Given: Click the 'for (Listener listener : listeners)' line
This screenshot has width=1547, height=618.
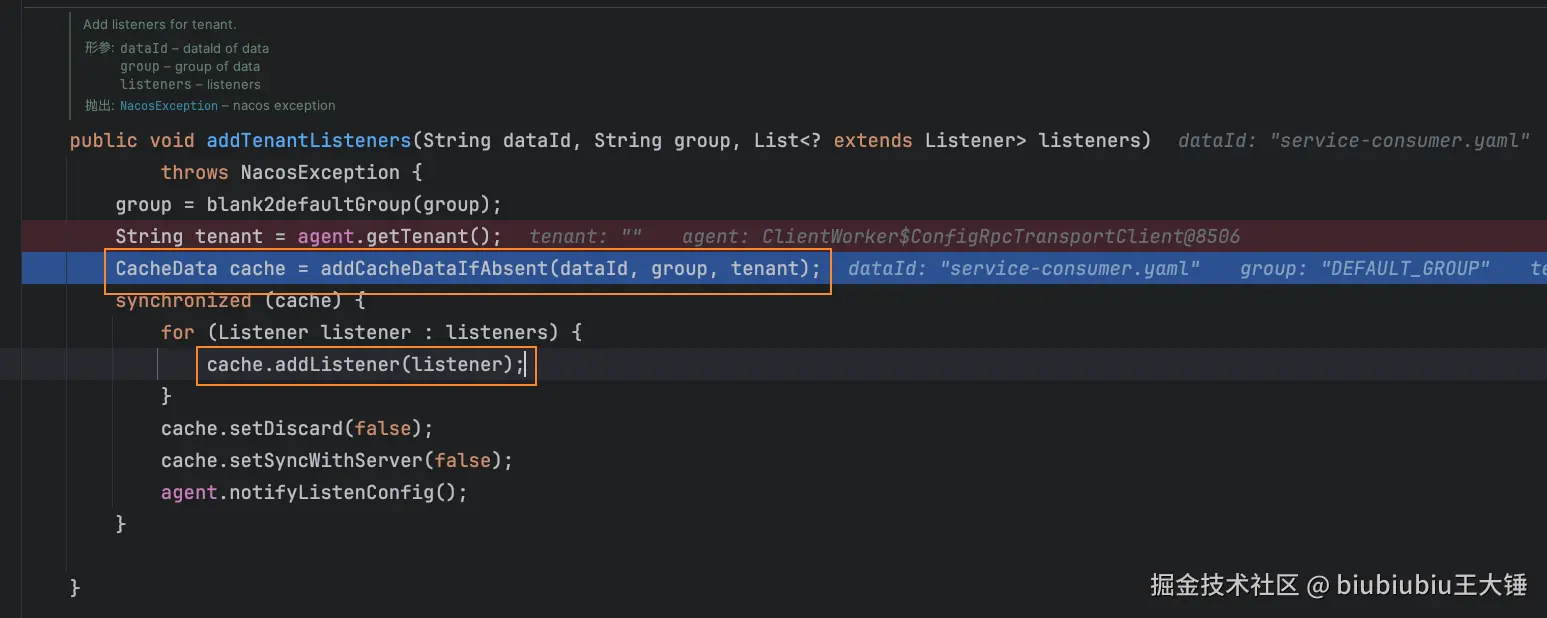Looking at the screenshot, I should (371, 332).
